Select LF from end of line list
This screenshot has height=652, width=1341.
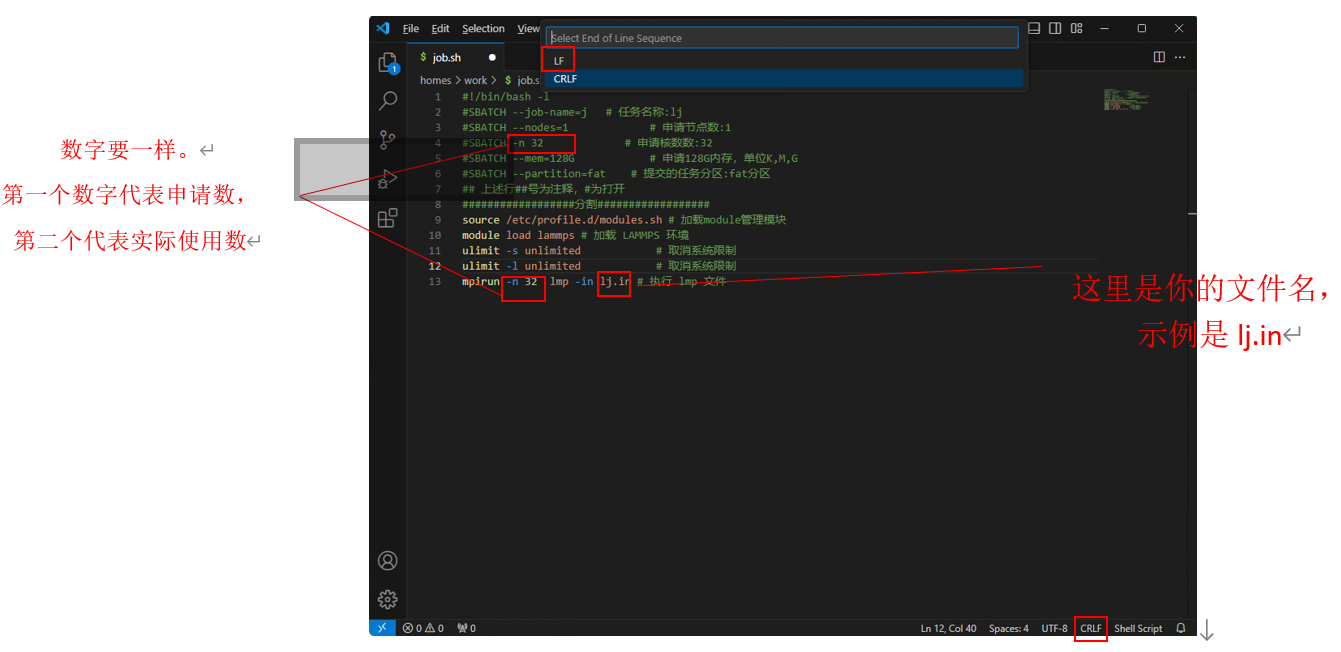tap(559, 61)
